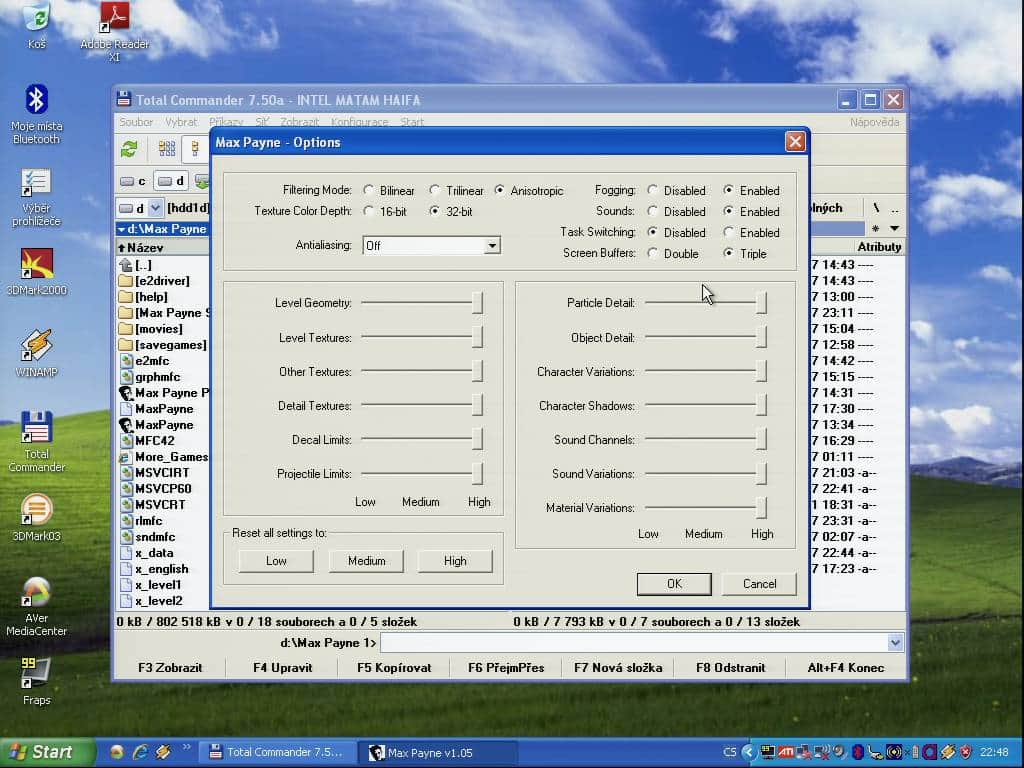Launch WINAMP desktop shortcut
This screenshot has width=1024, height=768.
[x=37, y=353]
